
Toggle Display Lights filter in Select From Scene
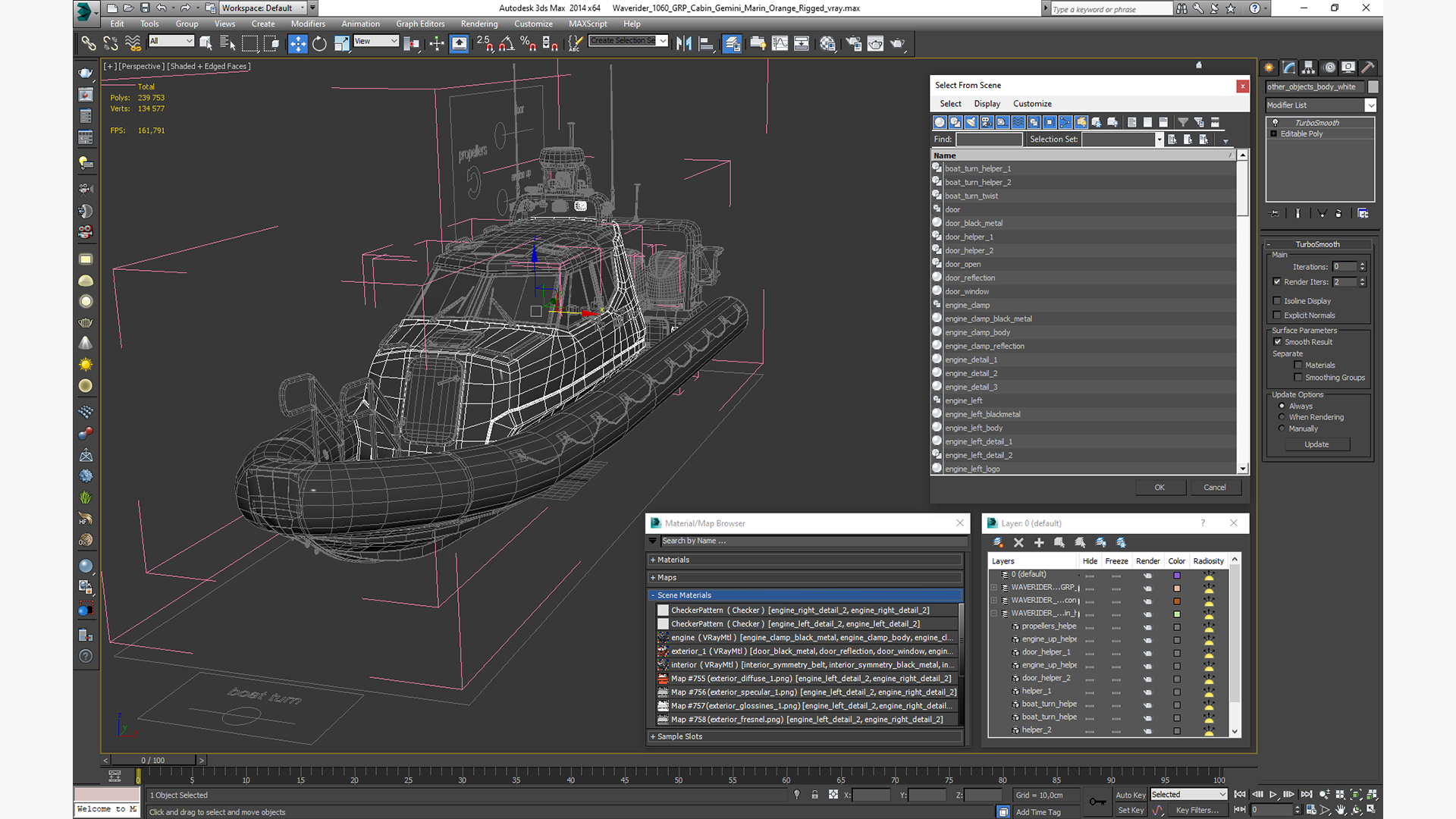coord(971,122)
